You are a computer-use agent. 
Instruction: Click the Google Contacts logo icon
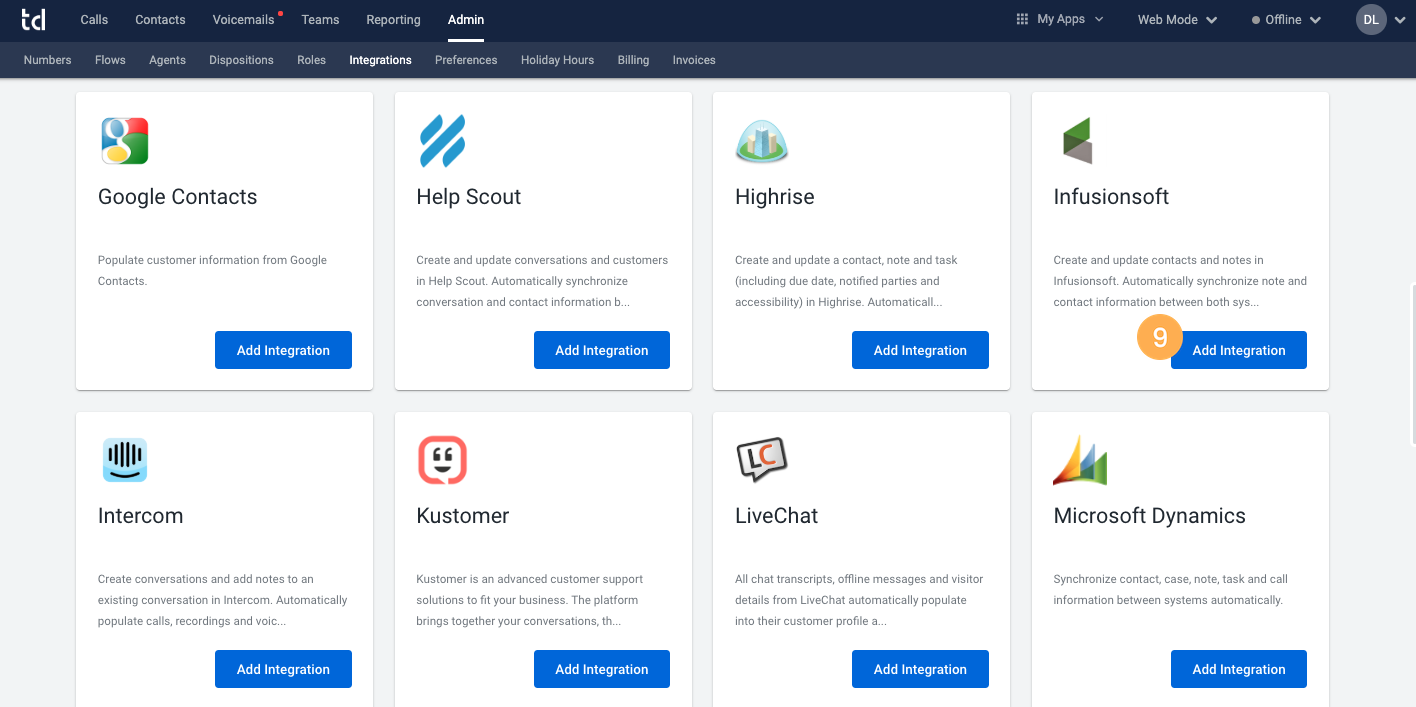click(x=125, y=141)
